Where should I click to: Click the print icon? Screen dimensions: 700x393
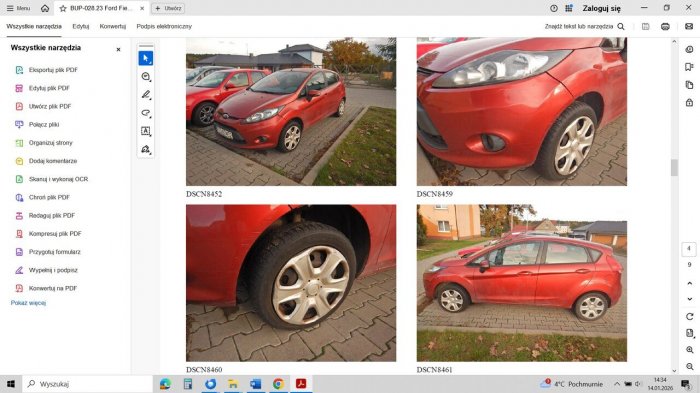(x=665, y=26)
